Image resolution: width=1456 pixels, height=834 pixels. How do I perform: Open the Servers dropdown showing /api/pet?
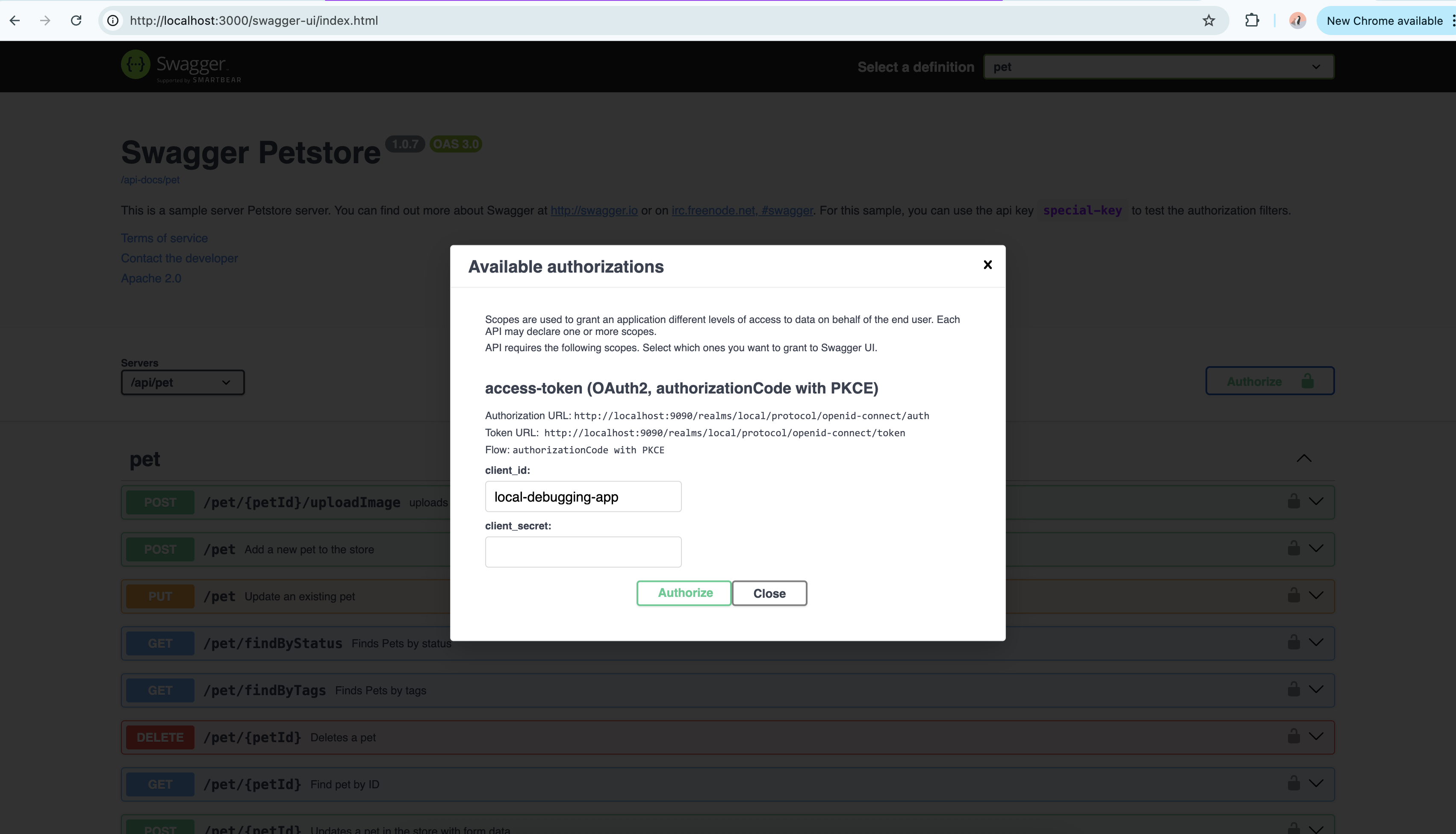[182, 382]
